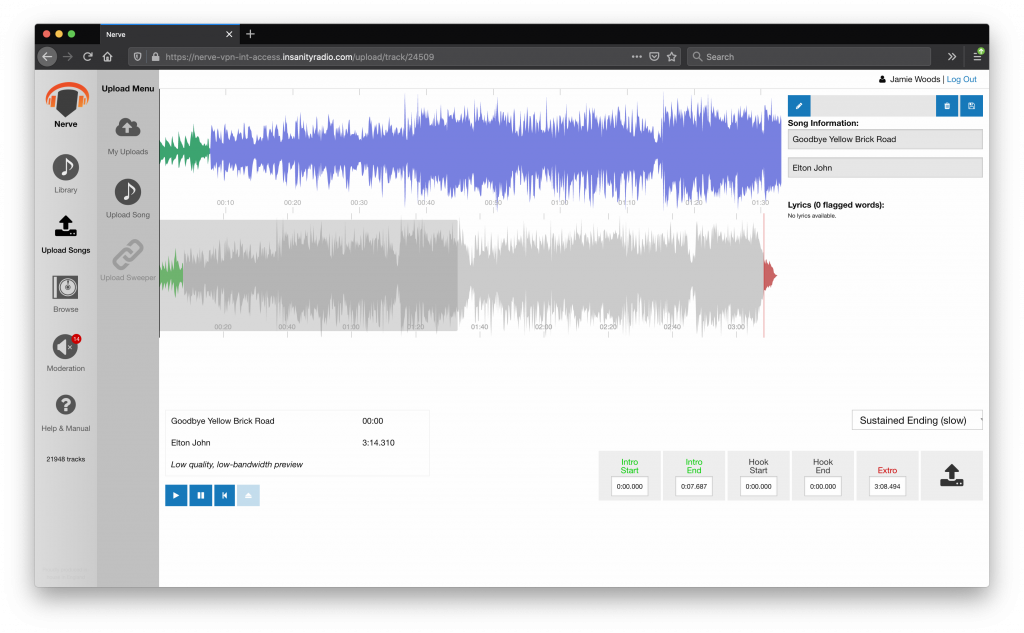Edit the song title field Goodbye Yellow Brick Road
Viewport: 1024px width, 633px height.
tap(885, 139)
